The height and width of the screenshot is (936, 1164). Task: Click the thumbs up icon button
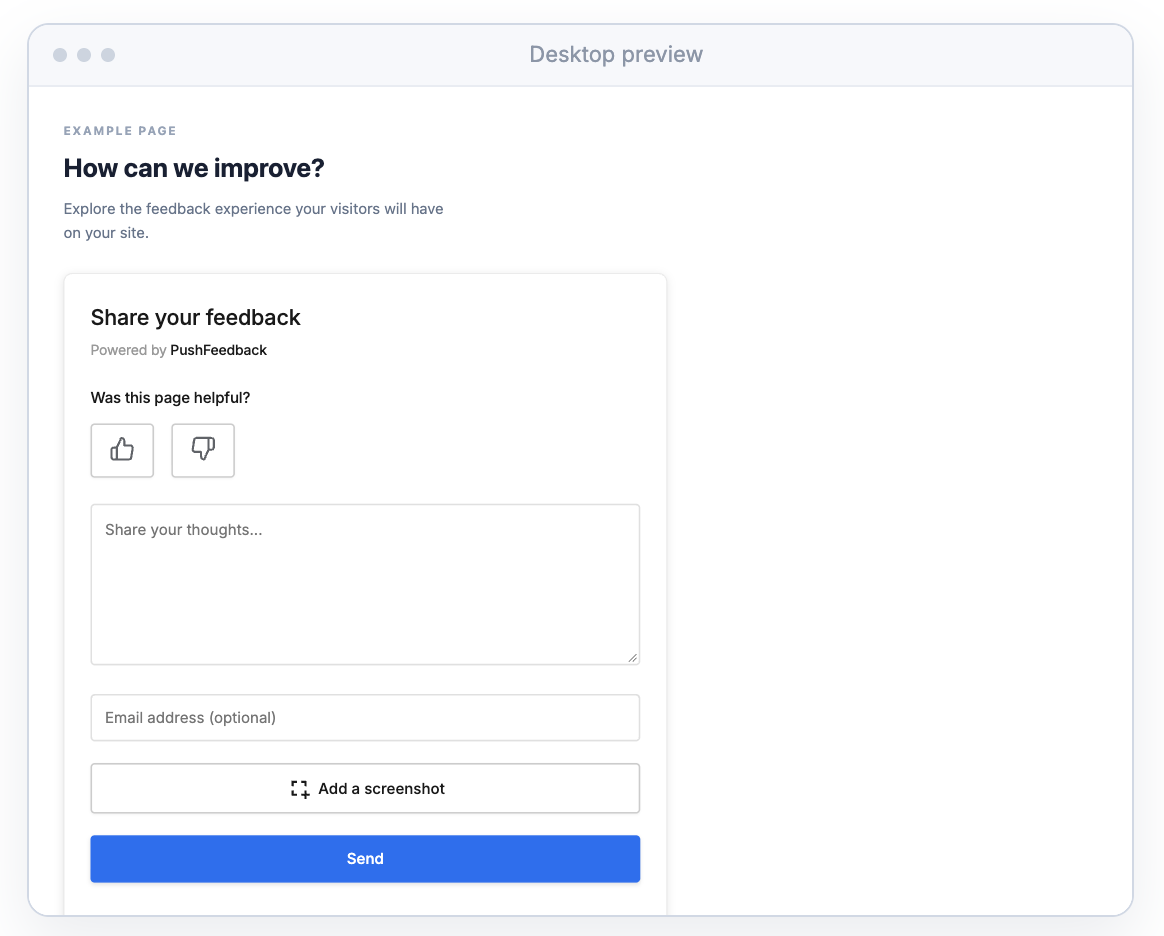tap(122, 450)
